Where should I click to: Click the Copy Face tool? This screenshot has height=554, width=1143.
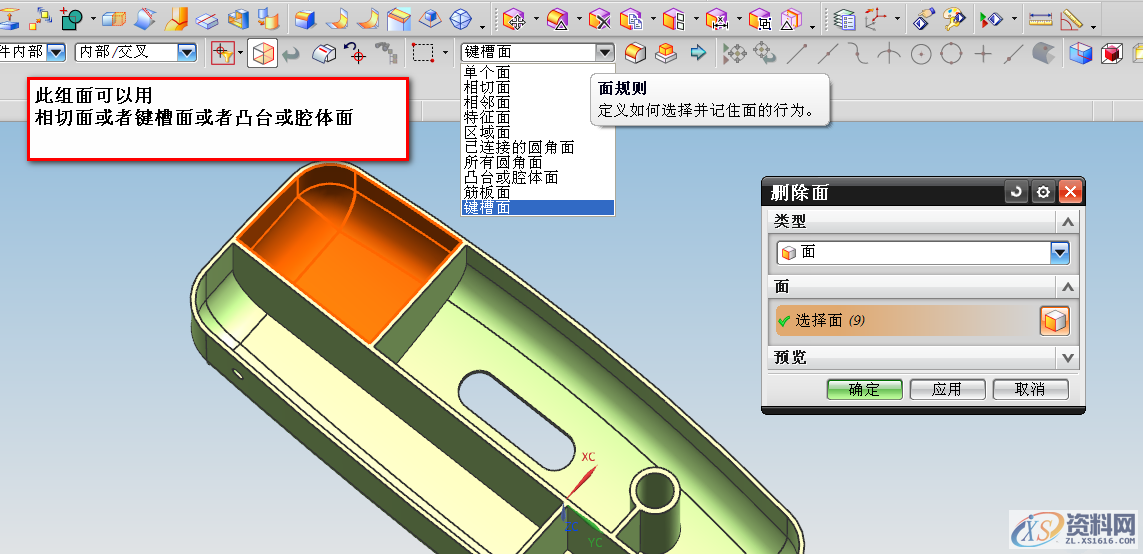(631, 18)
